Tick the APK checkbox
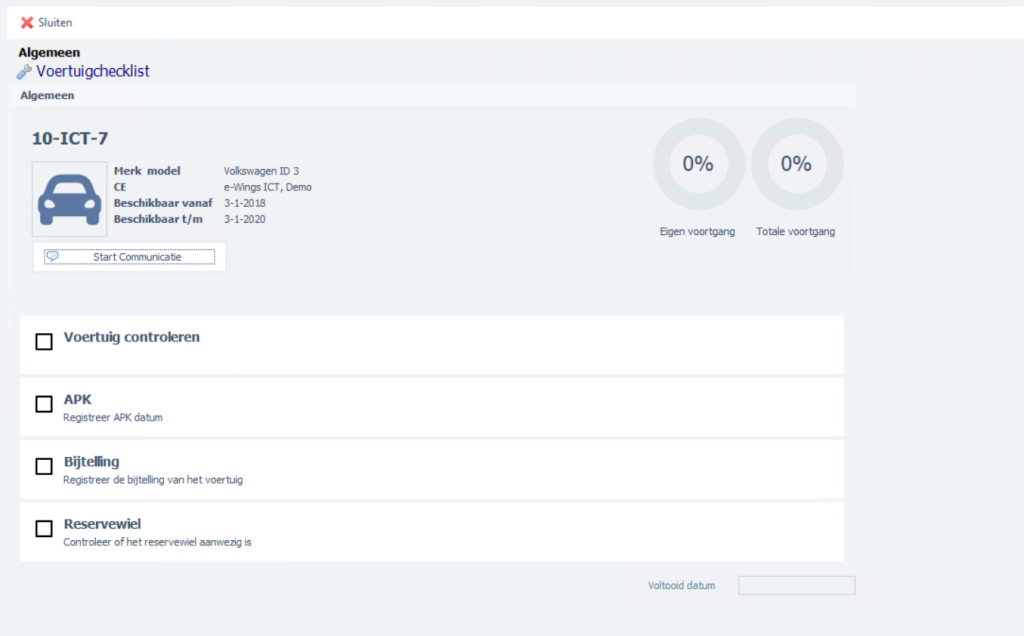The image size is (1024, 636). tap(44, 404)
